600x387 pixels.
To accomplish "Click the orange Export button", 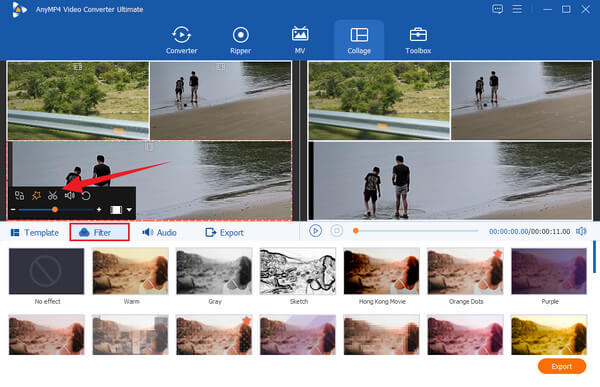I will click(562, 366).
